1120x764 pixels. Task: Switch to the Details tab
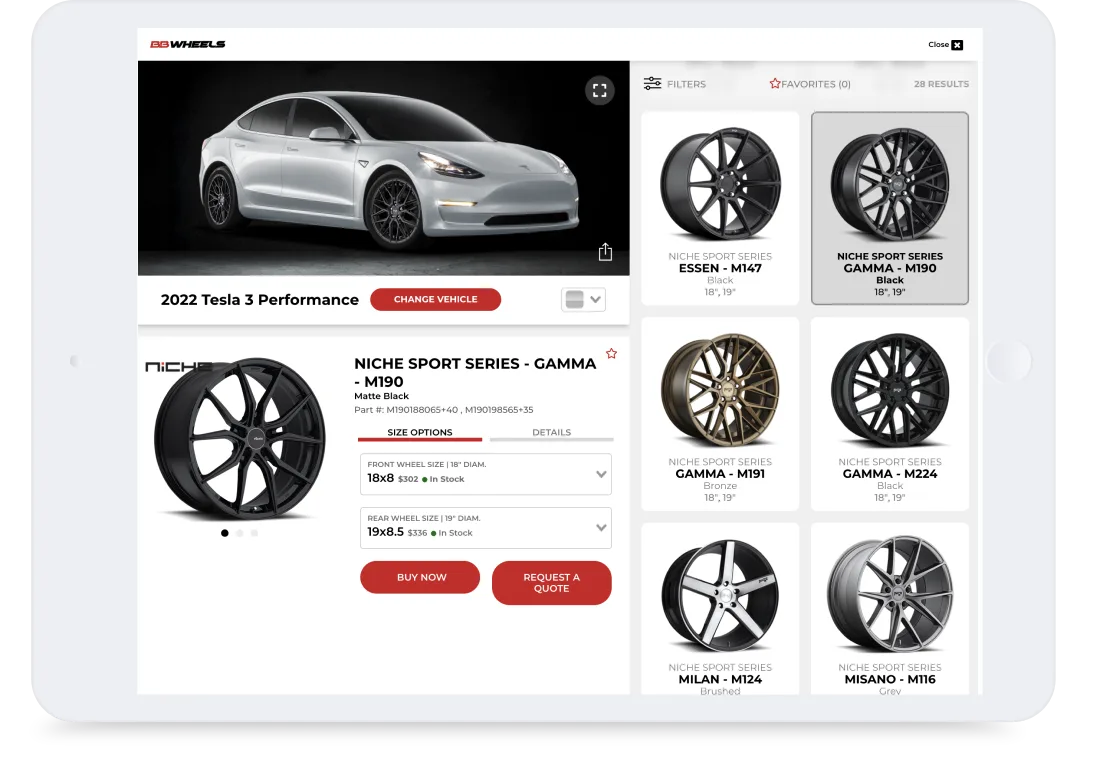coord(550,432)
